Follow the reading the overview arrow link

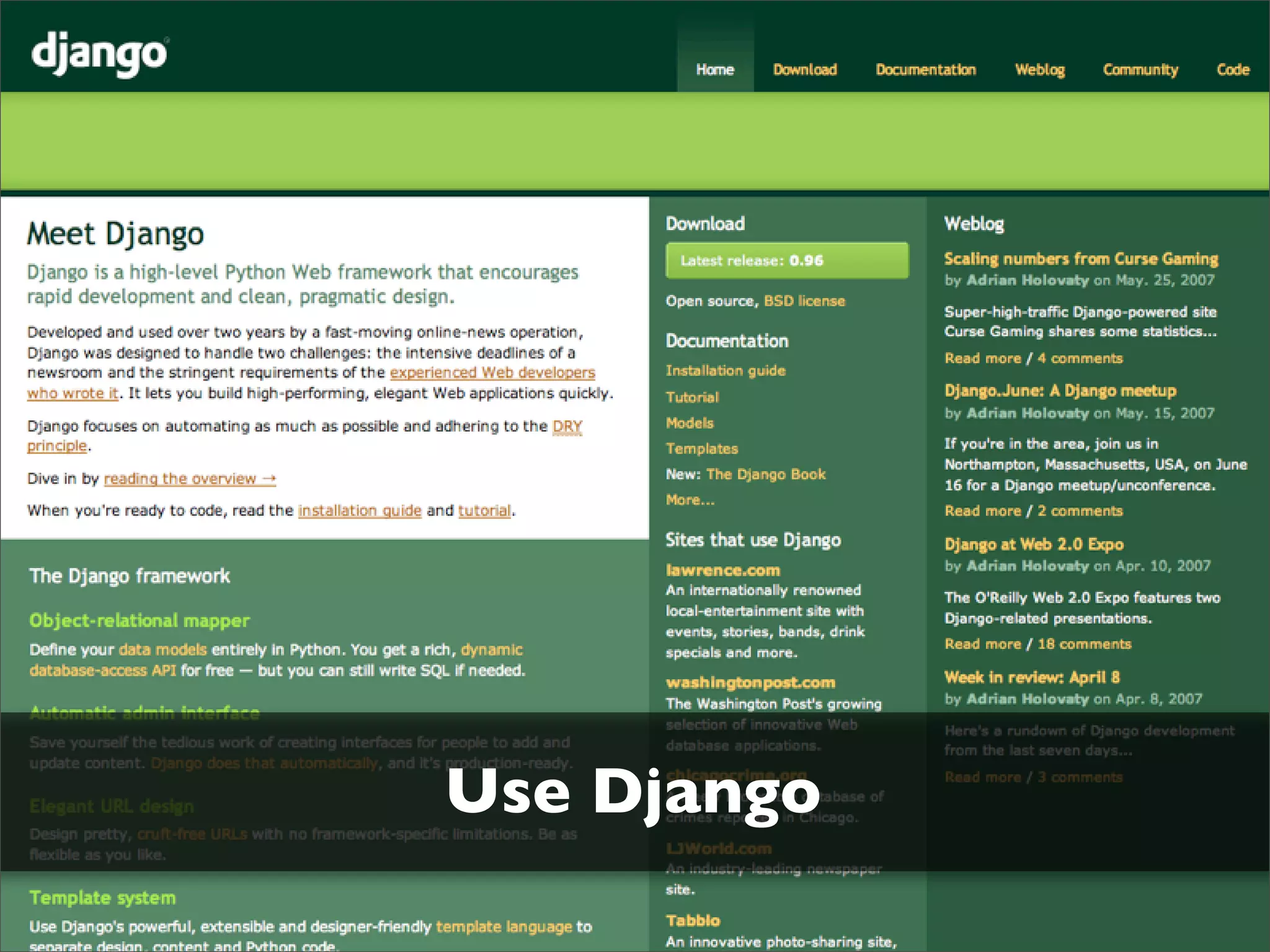click(189, 478)
